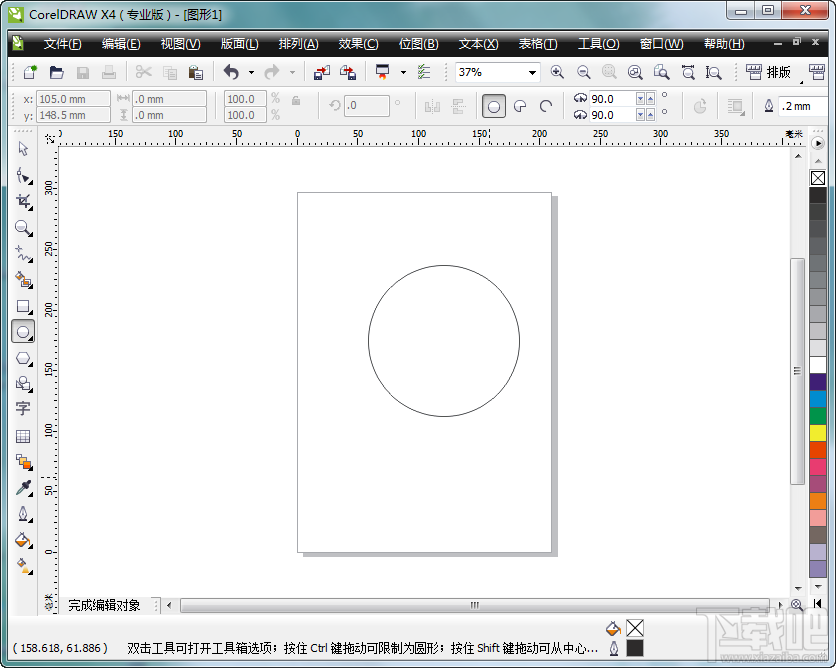Open the 效果(C) menu
The height and width of the screenshot is (668, 836).
pos(358,44)
